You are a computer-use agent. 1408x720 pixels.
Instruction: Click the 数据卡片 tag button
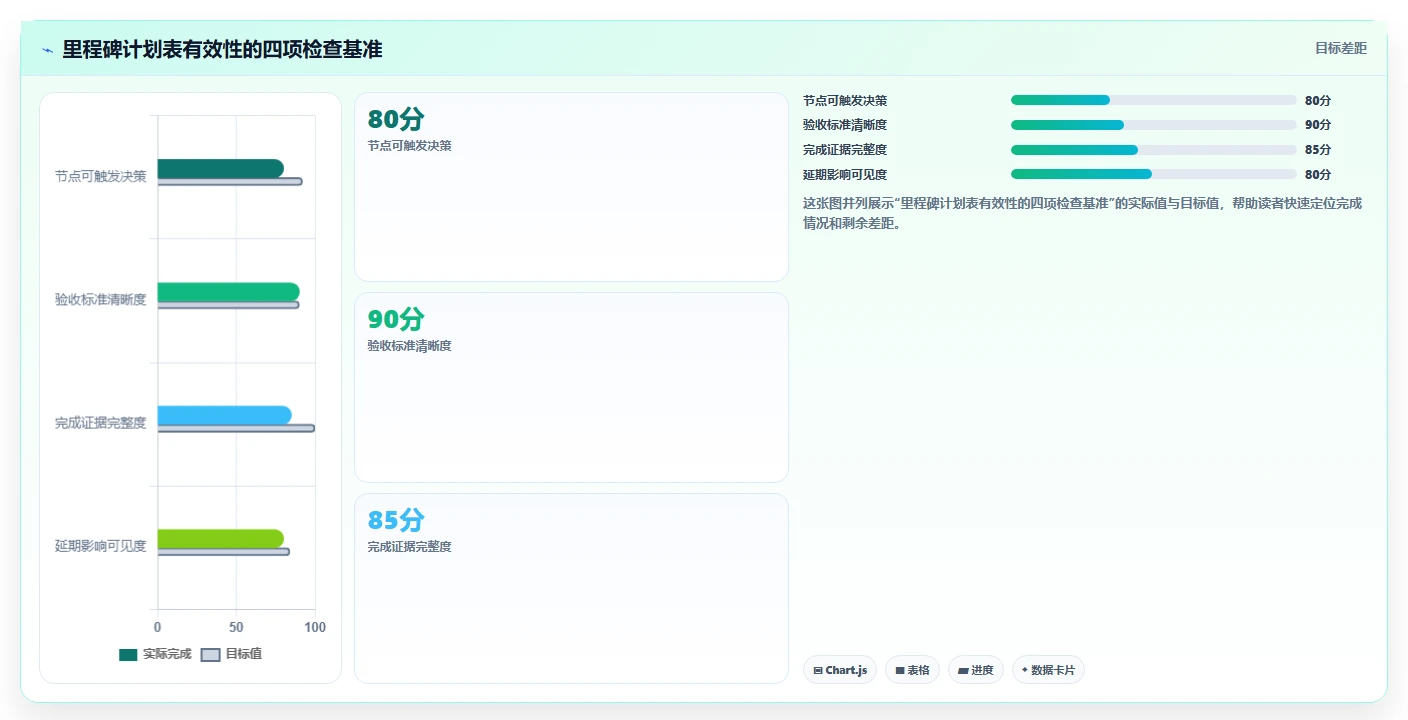[1048, 670]
